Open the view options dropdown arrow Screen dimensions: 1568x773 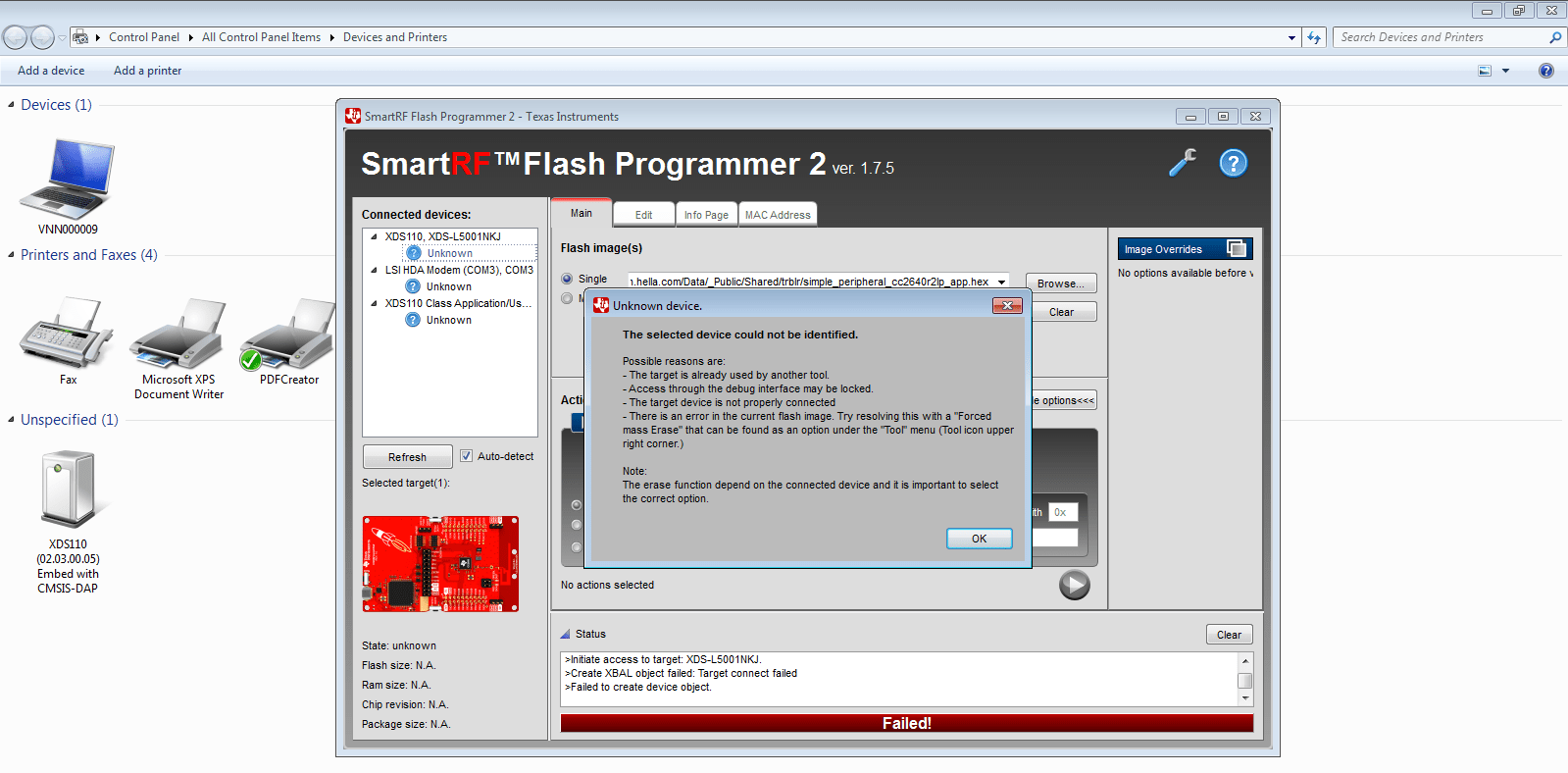point(1505,71)
